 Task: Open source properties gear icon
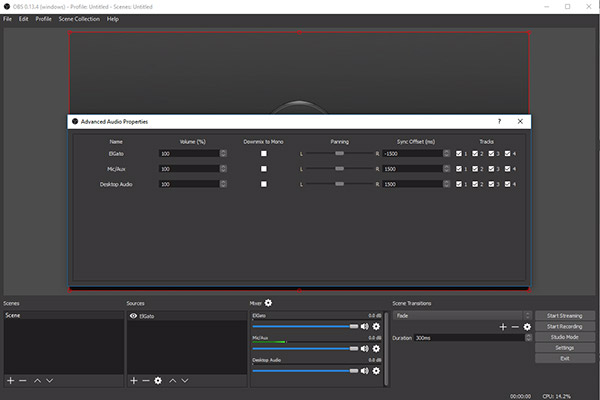(158, 380)
